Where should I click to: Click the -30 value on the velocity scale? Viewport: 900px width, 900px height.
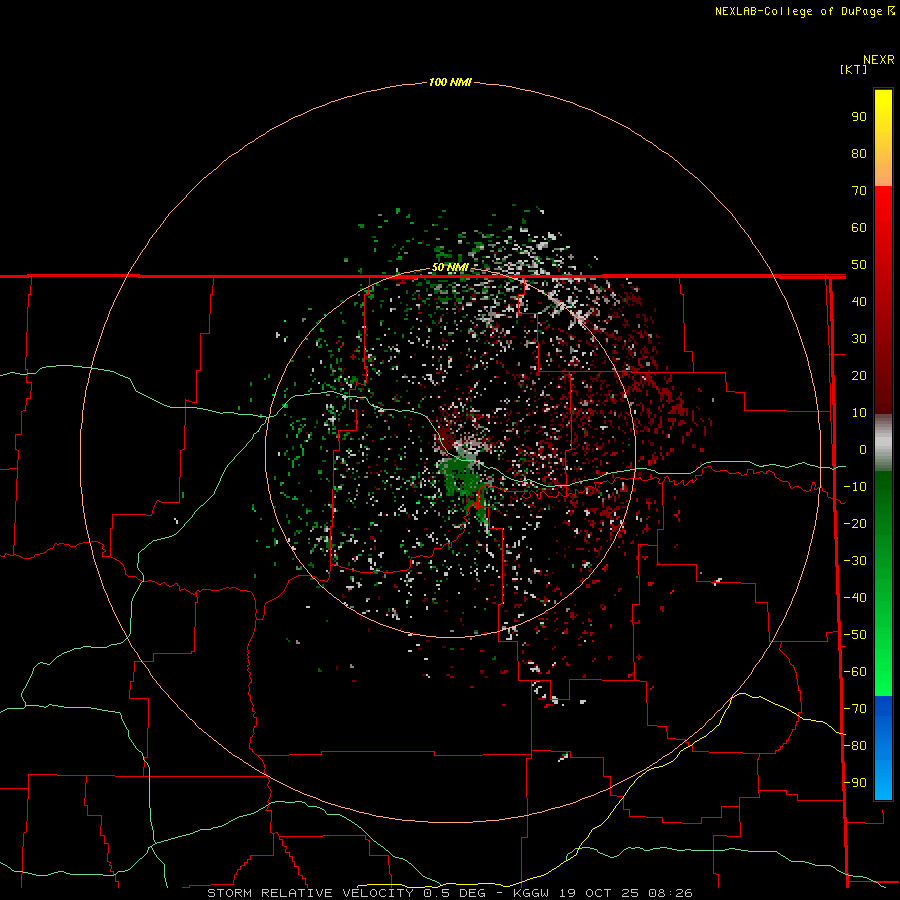(x=855, y=561)
